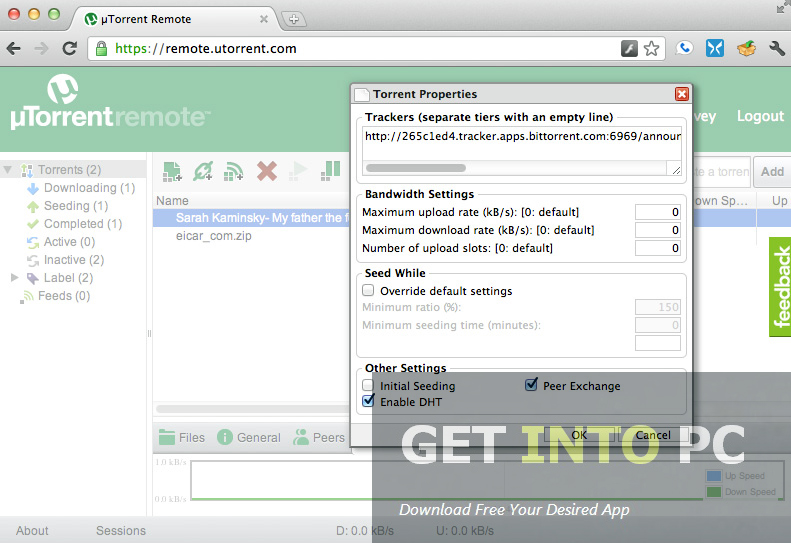Click the Down Speed legend swatch
Image resolution: width=791 pixels, height=543 pixels.
tap(714, 492)
